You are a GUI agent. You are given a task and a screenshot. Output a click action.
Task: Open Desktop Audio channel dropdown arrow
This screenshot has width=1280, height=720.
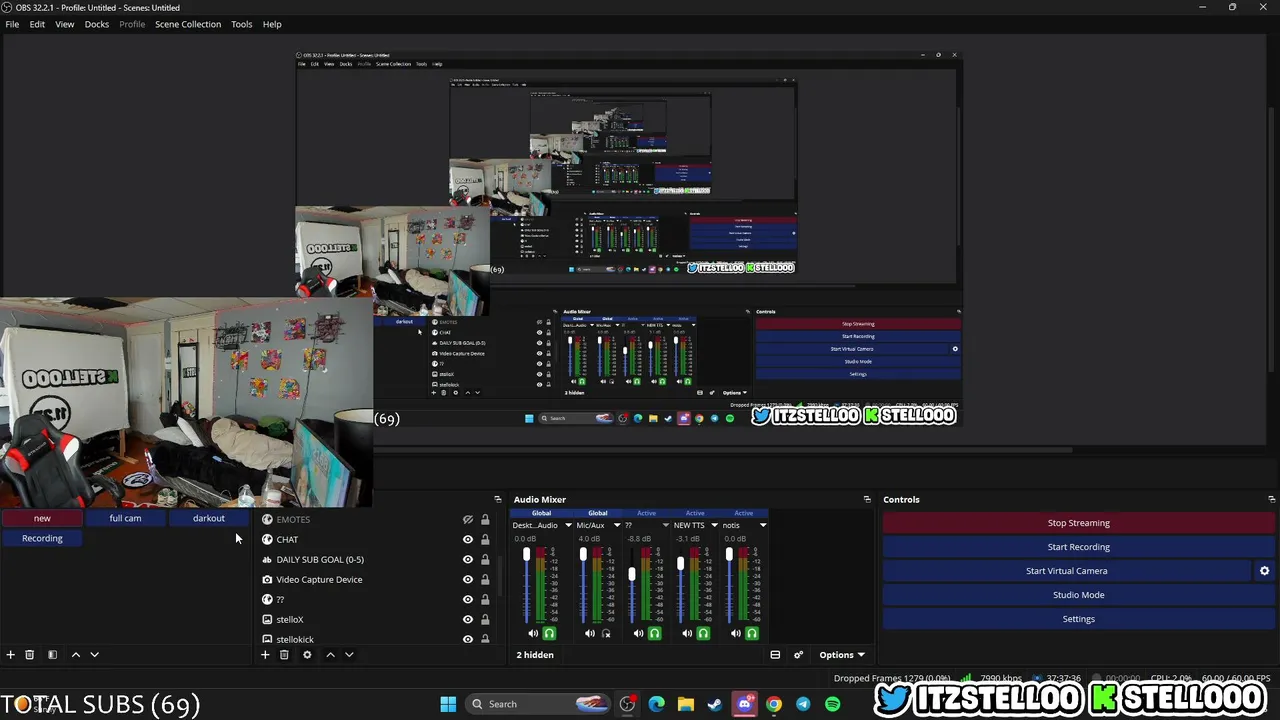(568, 525)
